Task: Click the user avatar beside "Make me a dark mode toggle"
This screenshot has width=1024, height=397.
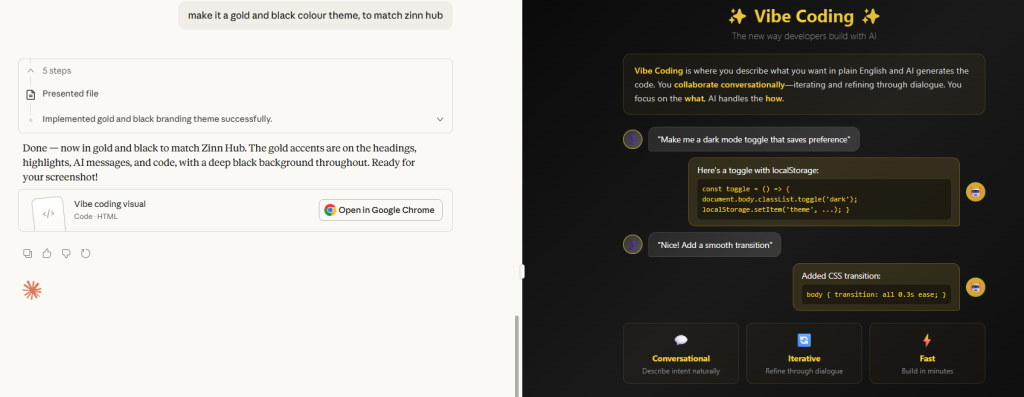Action: coord(632,139)
